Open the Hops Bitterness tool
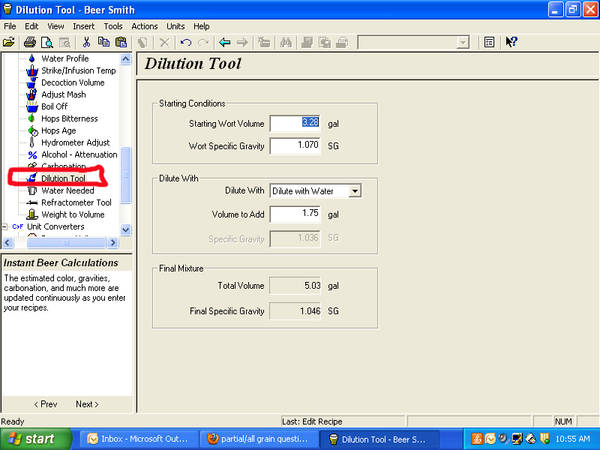 pos(70,119)
